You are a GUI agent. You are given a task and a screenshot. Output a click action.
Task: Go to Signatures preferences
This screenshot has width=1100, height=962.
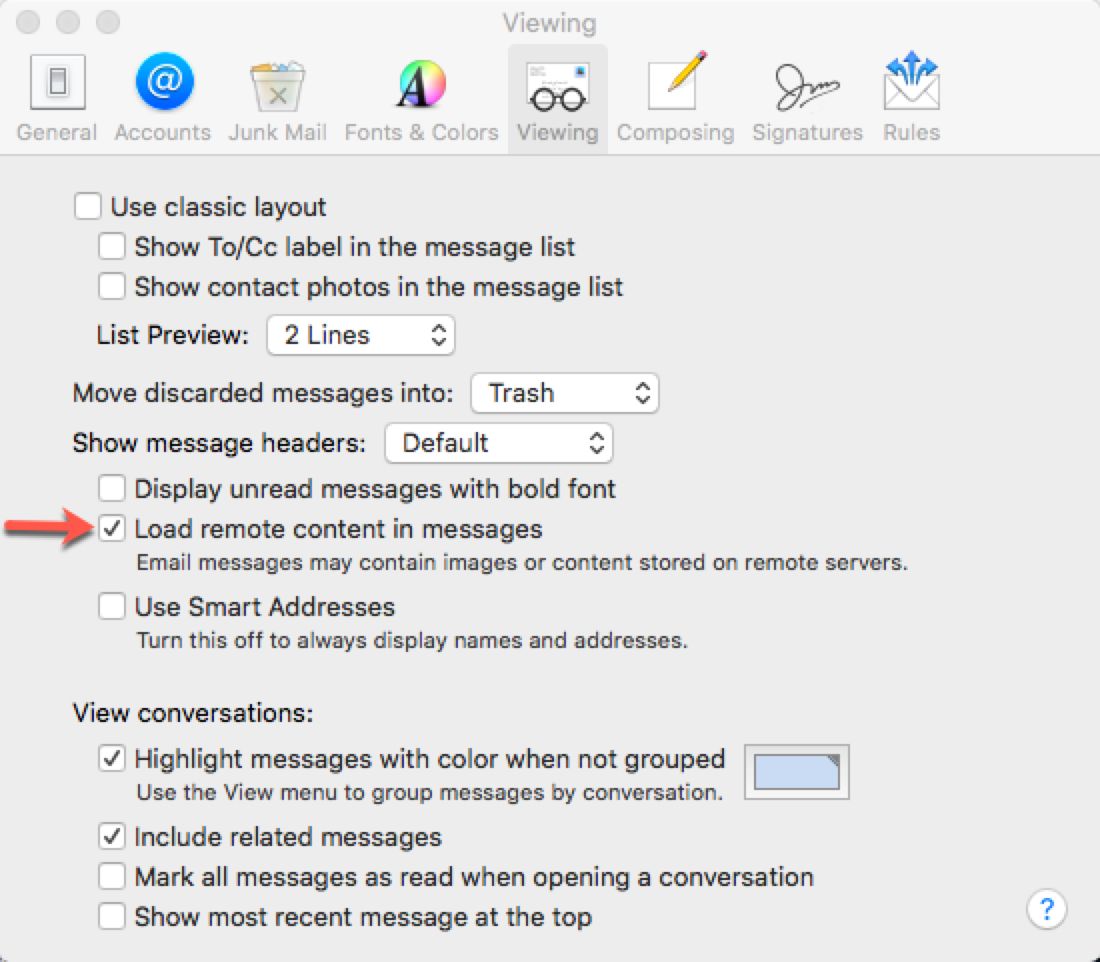tap(807, 84)
